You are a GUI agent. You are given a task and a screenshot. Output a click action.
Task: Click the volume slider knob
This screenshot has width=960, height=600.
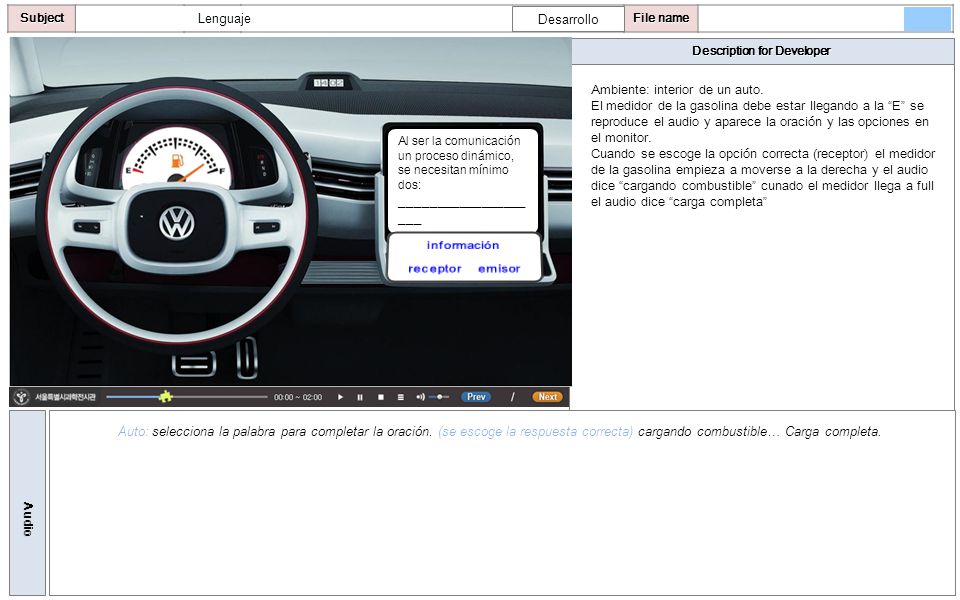[440, 397]
